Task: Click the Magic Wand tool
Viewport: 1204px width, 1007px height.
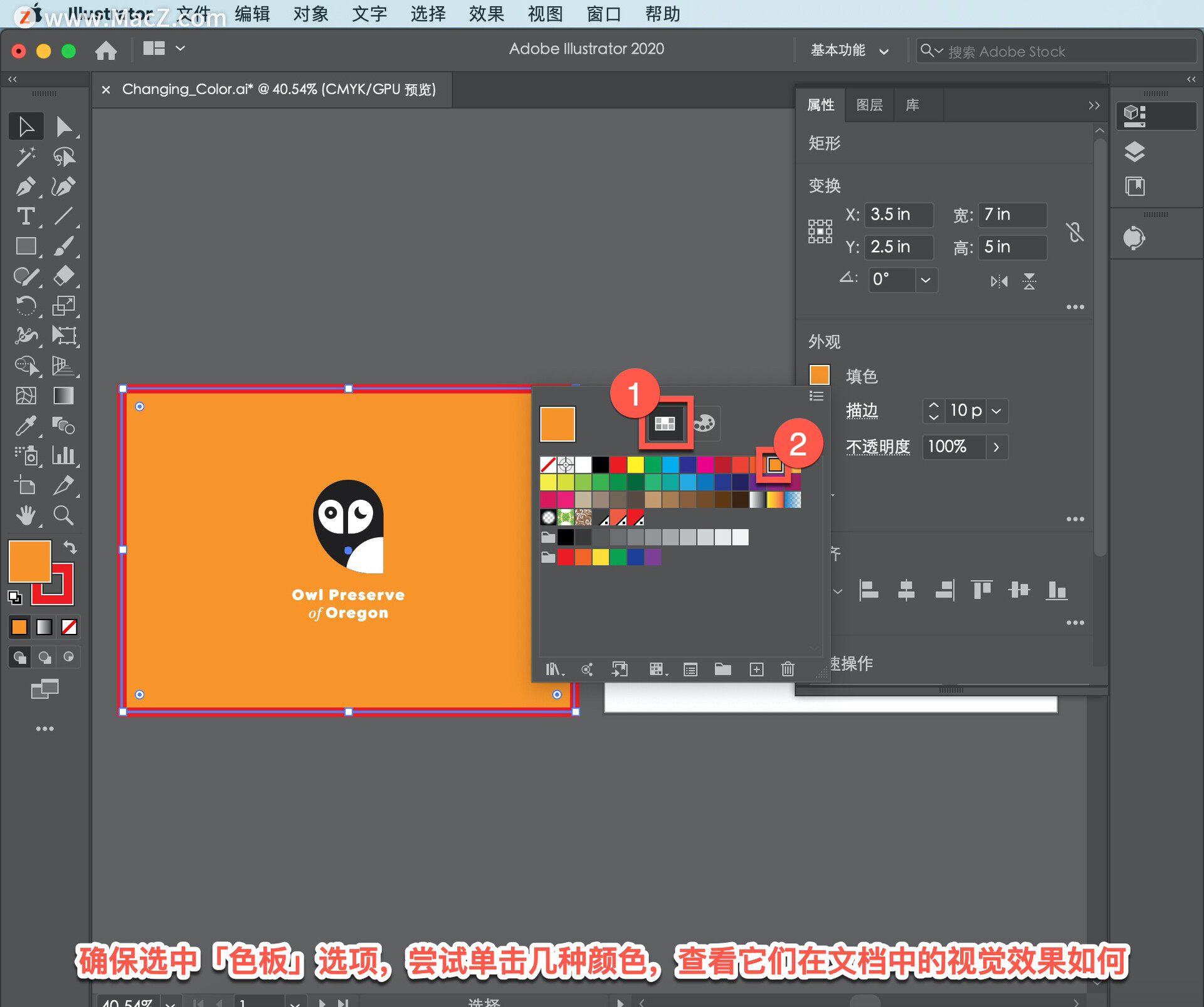Action: coord(25,157)
